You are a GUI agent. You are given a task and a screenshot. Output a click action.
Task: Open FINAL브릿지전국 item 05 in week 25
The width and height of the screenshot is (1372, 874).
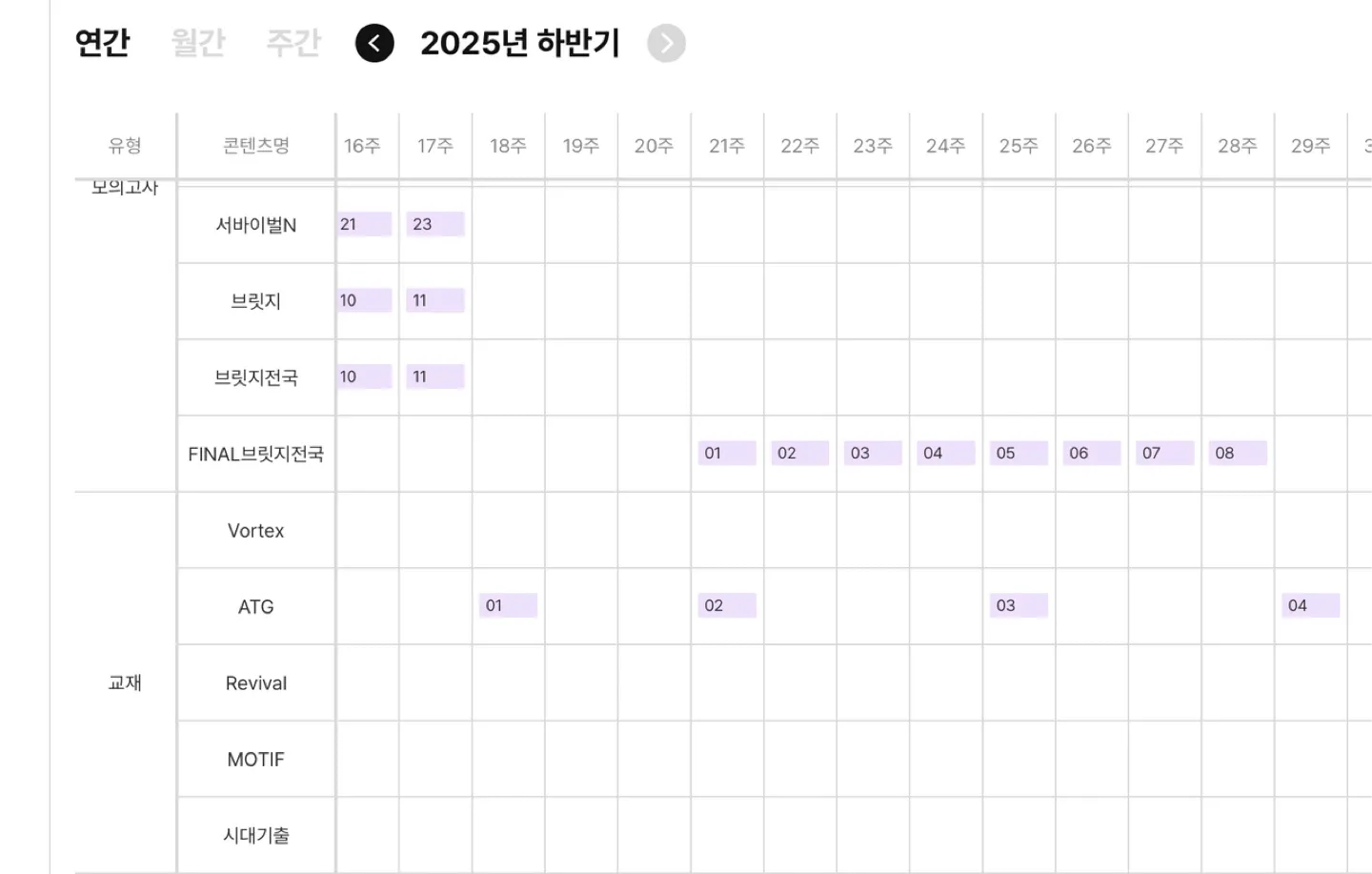click(1019, 453)
